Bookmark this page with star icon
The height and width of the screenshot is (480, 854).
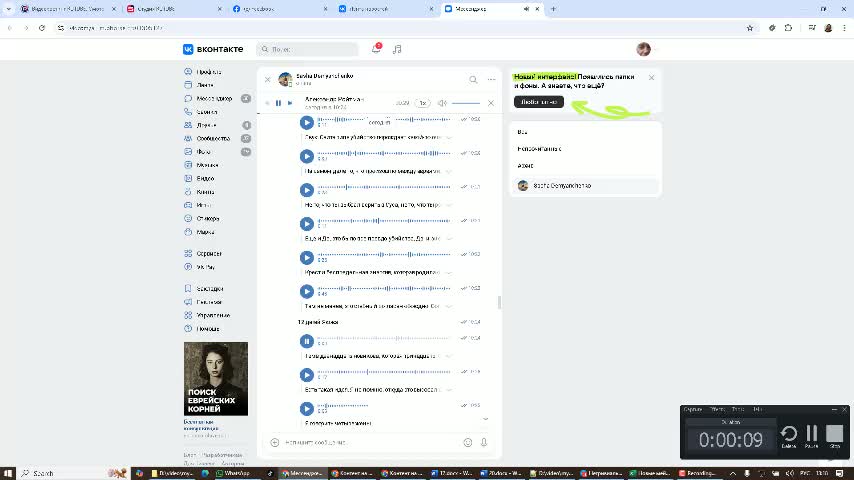click(750, 28)
